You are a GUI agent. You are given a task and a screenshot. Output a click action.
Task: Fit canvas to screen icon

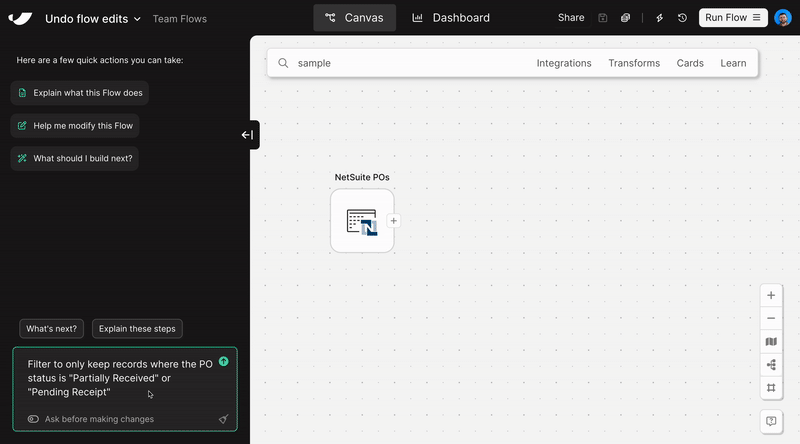tap(771, 387)
